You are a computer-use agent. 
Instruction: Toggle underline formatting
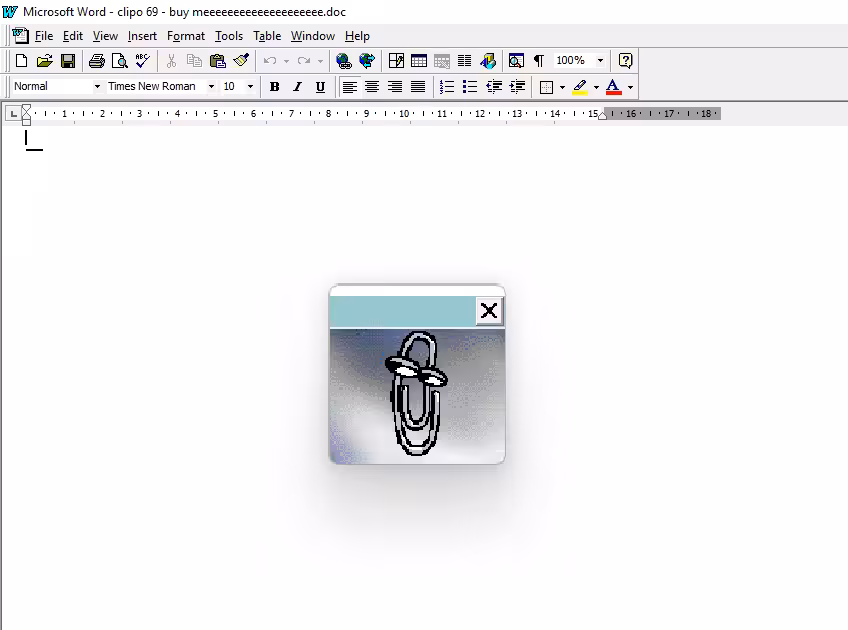pyautogui.click(x=320, y=87)
